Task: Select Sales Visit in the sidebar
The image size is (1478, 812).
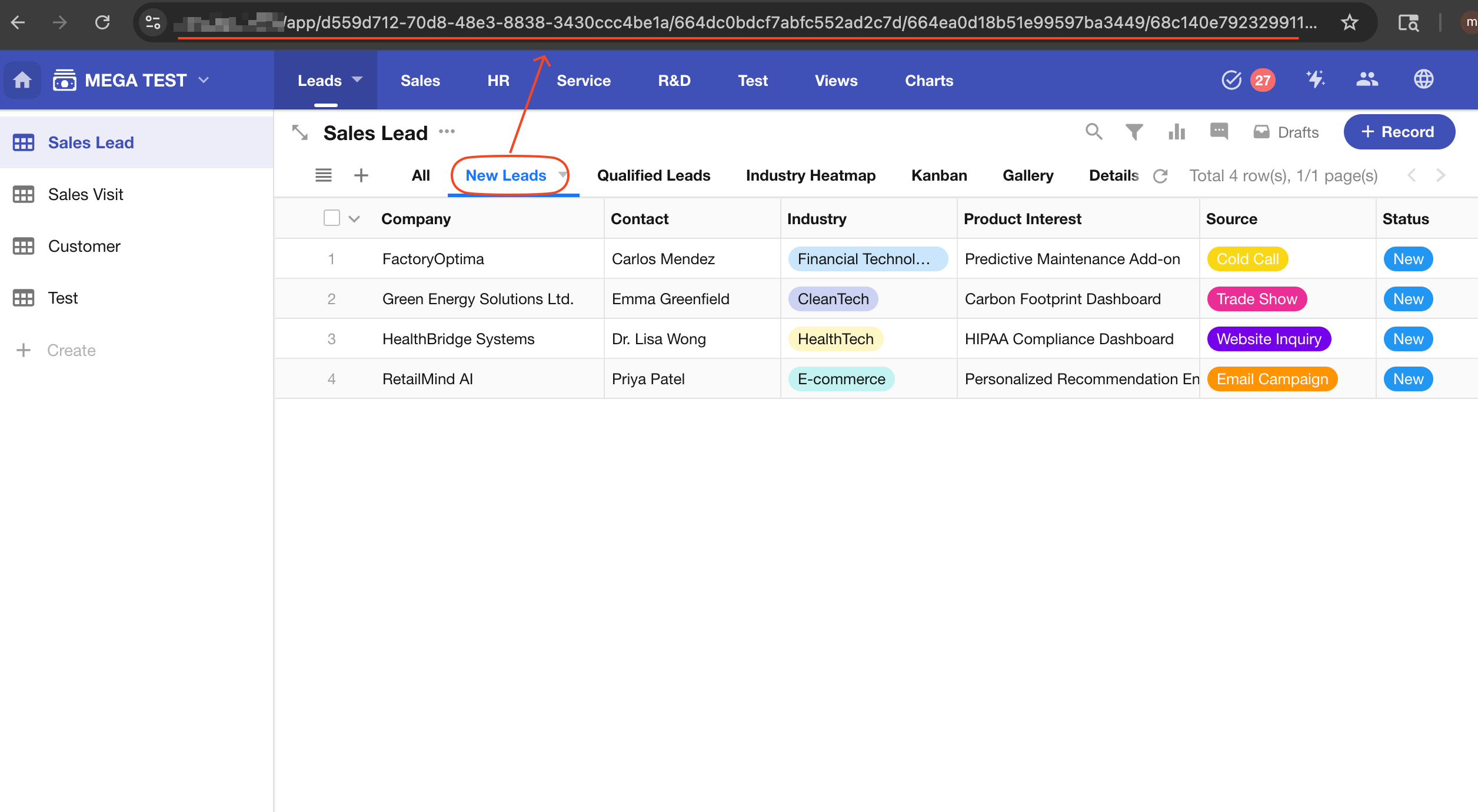Action: [85, 194]
